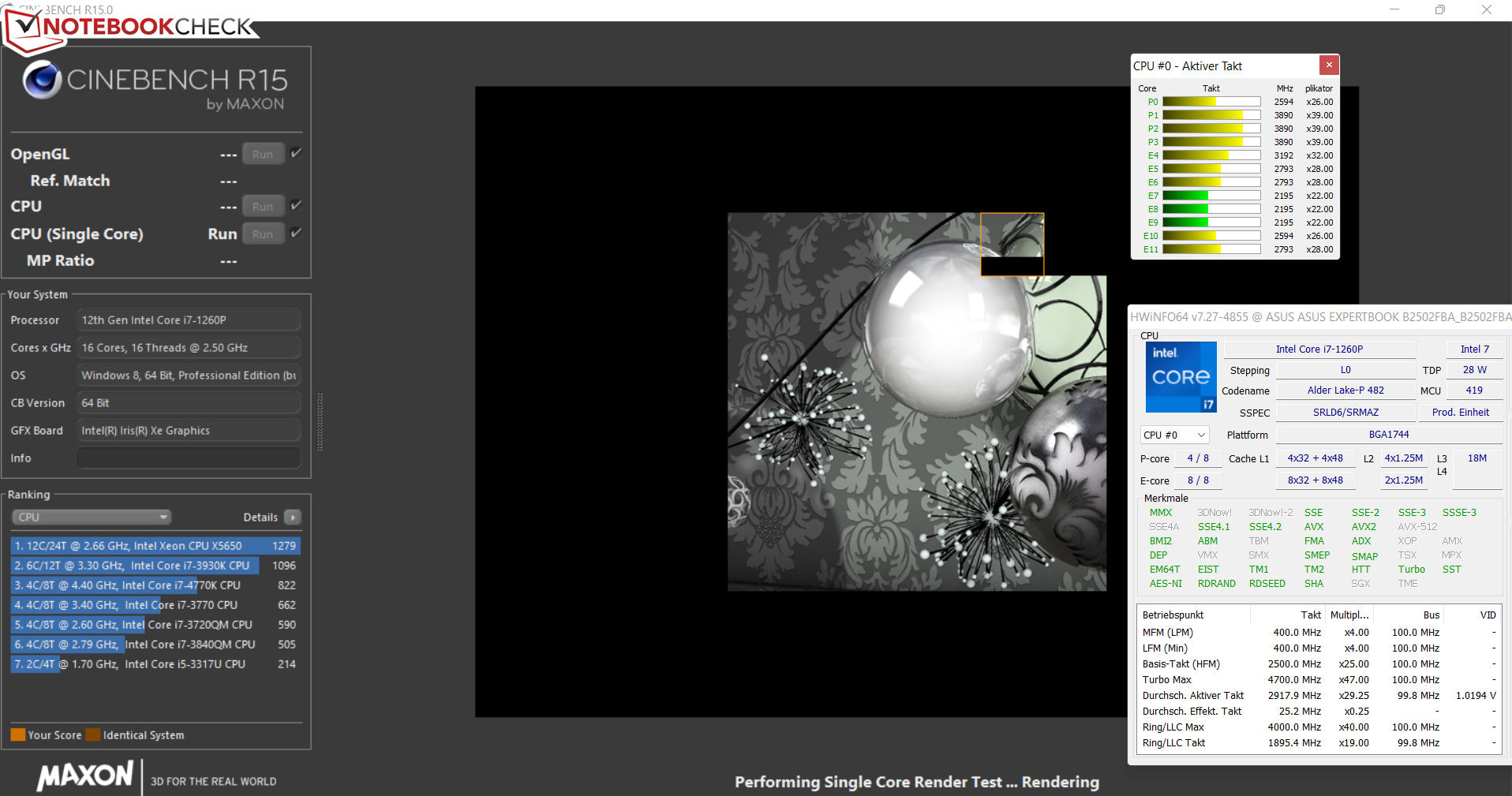
Task: Toggle the OpenGL test checkbox
Action: [x=296, y=153]
